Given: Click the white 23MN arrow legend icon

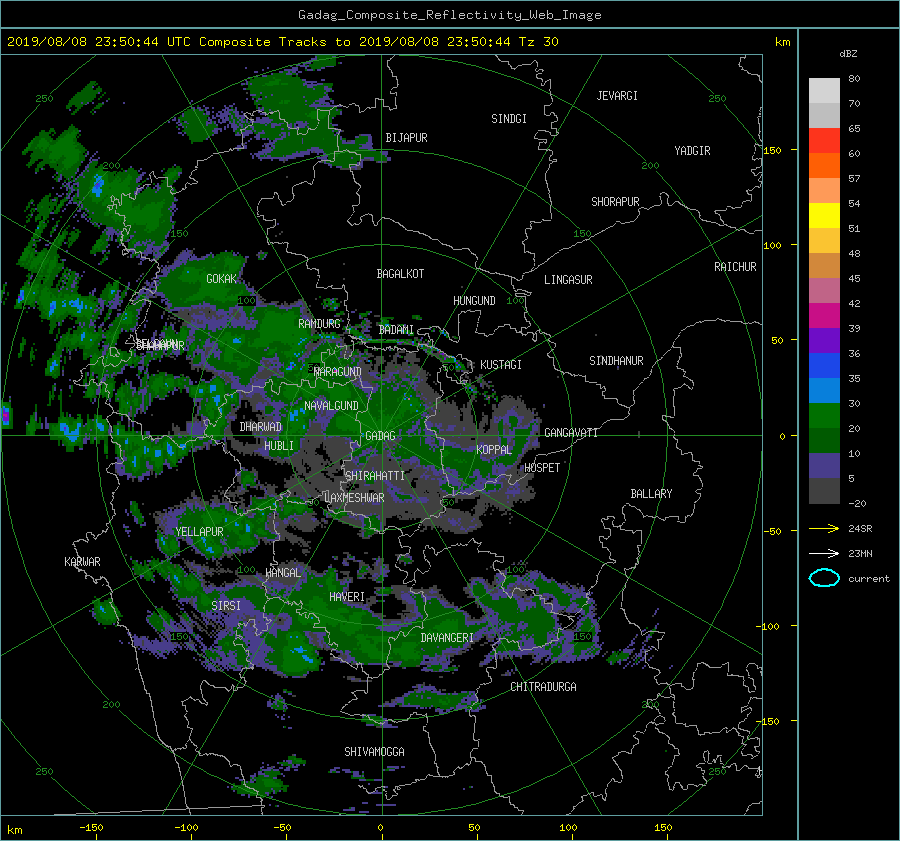Looking at the screenshot, I should point(824,553).
